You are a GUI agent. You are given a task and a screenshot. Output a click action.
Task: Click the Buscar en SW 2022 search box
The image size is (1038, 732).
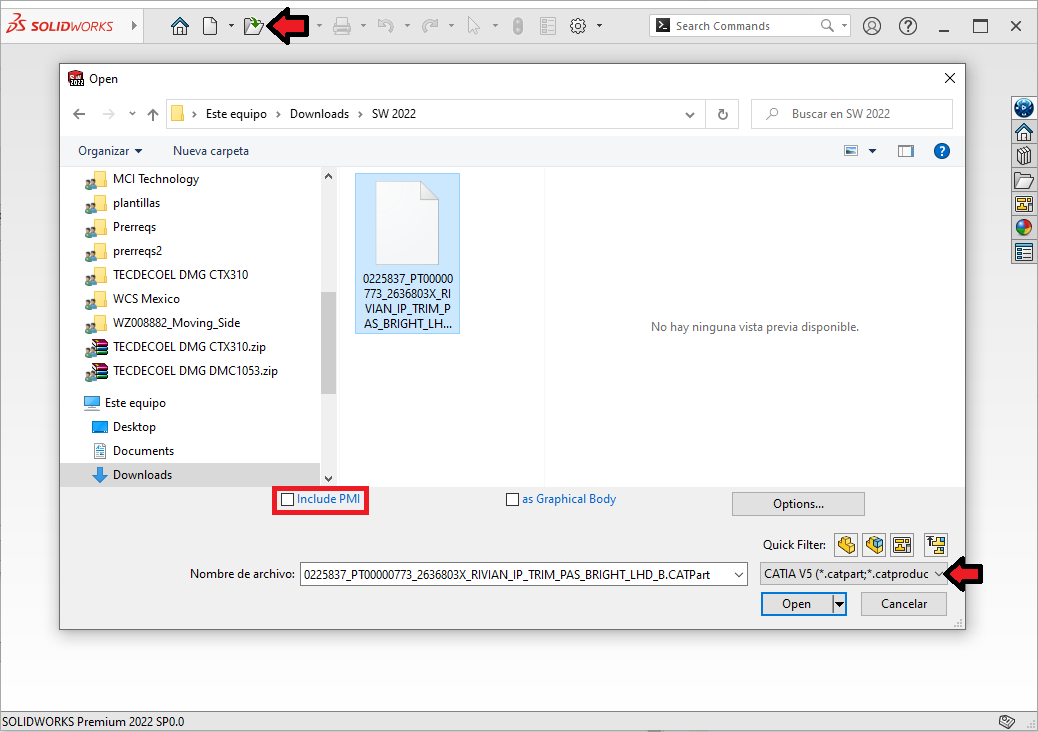click(x=852, y=114)
